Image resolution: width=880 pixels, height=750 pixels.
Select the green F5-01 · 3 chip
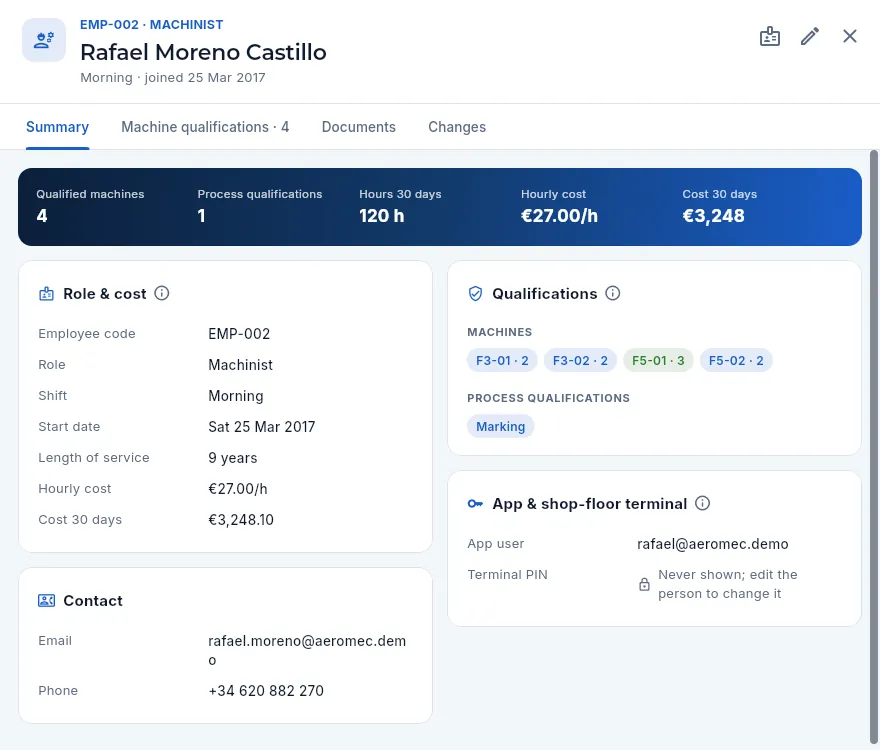point(658,360)
